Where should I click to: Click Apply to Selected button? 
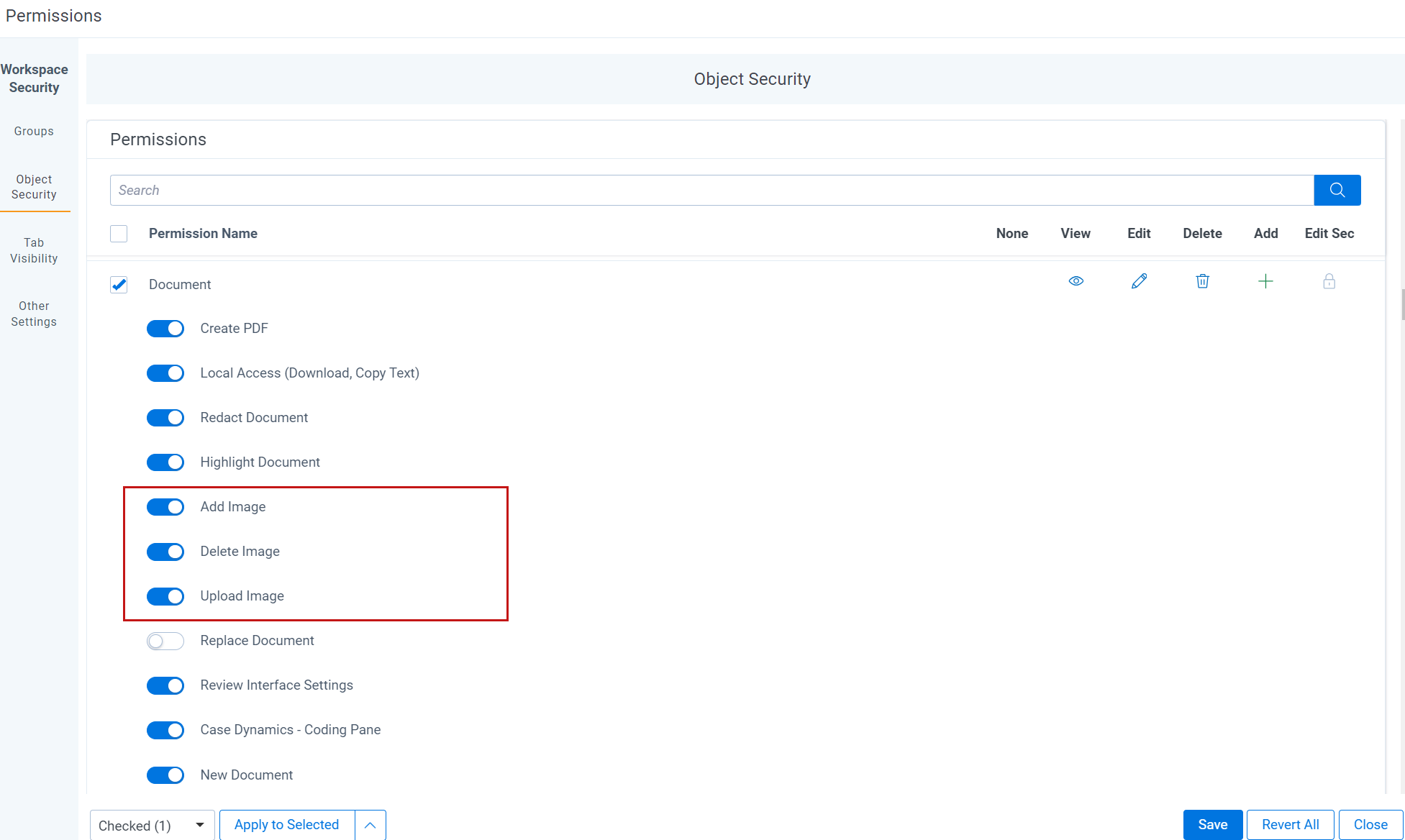[287, 825]
